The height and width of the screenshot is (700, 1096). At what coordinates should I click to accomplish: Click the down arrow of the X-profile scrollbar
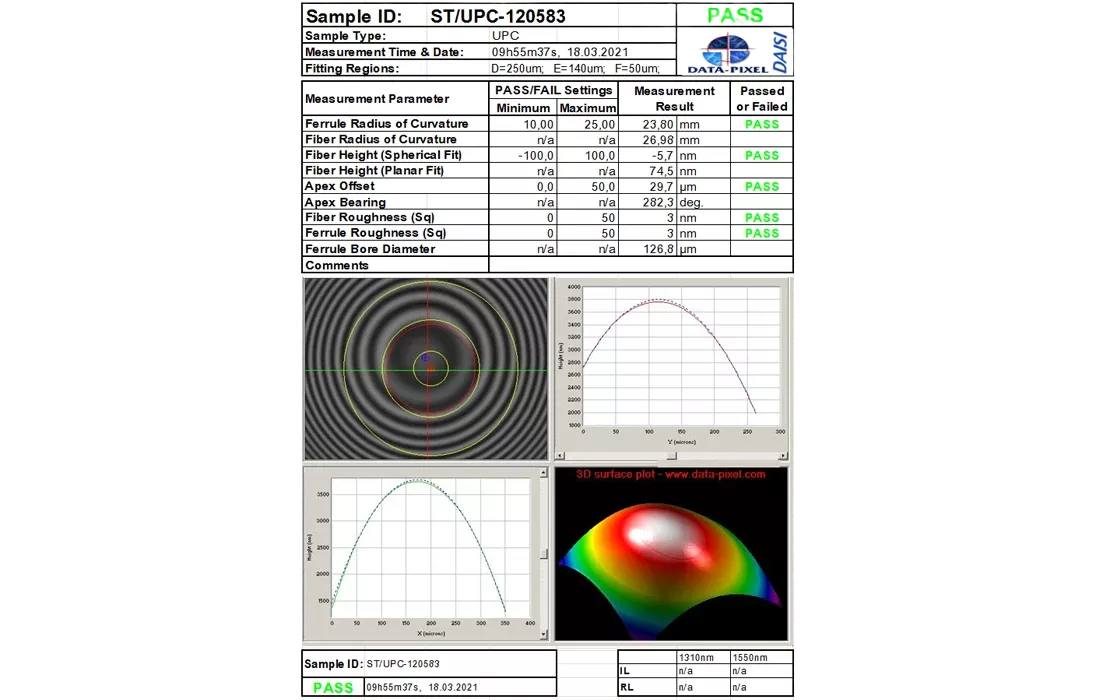[544, 635]
